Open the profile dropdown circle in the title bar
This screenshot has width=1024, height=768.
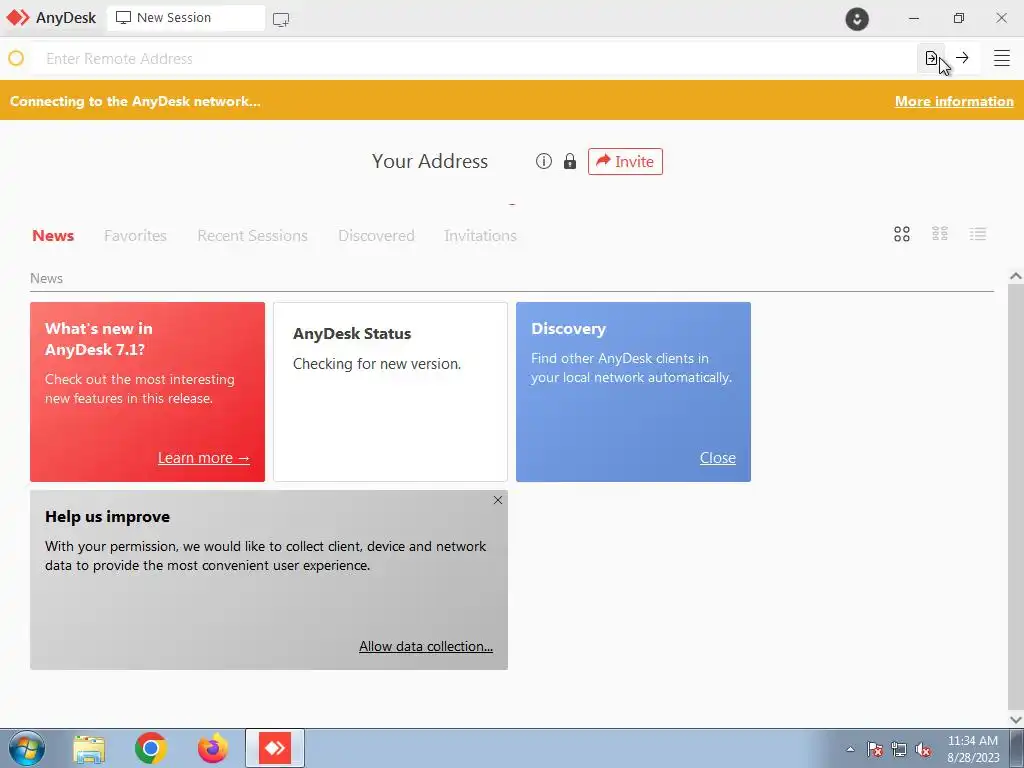point(857,18)
